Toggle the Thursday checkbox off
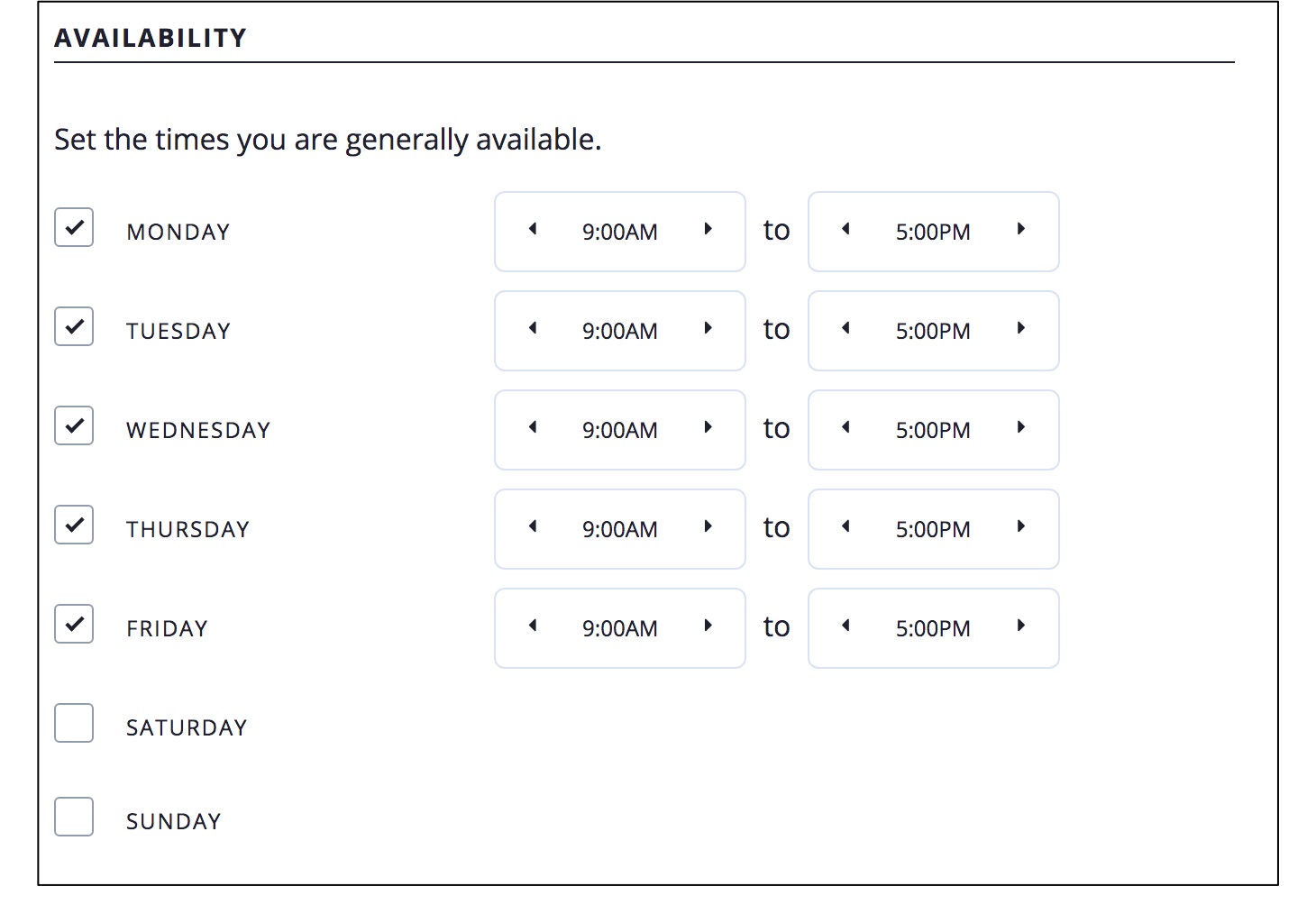This screenshot has width=1316, height=923. click(x=74, y=525)
